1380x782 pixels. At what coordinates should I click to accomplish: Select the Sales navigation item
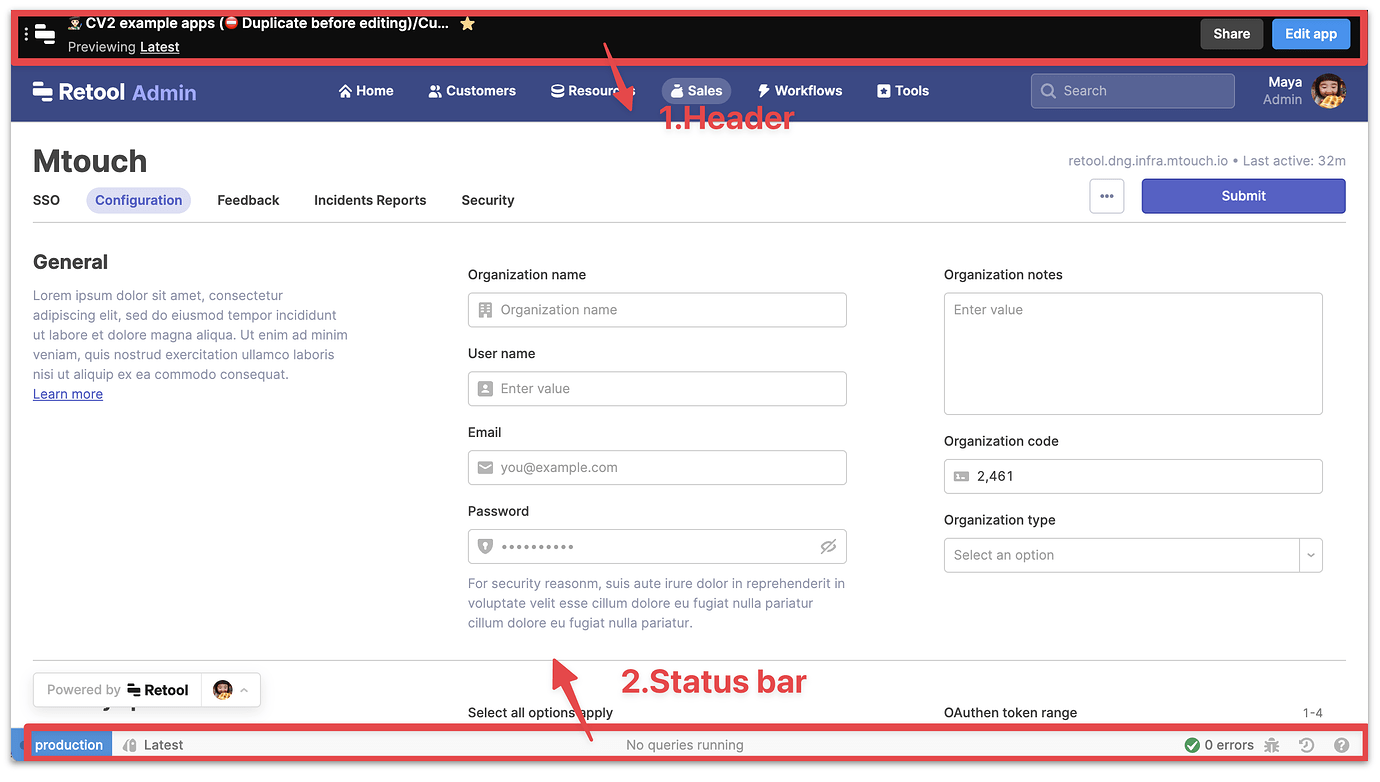(696, 91)
